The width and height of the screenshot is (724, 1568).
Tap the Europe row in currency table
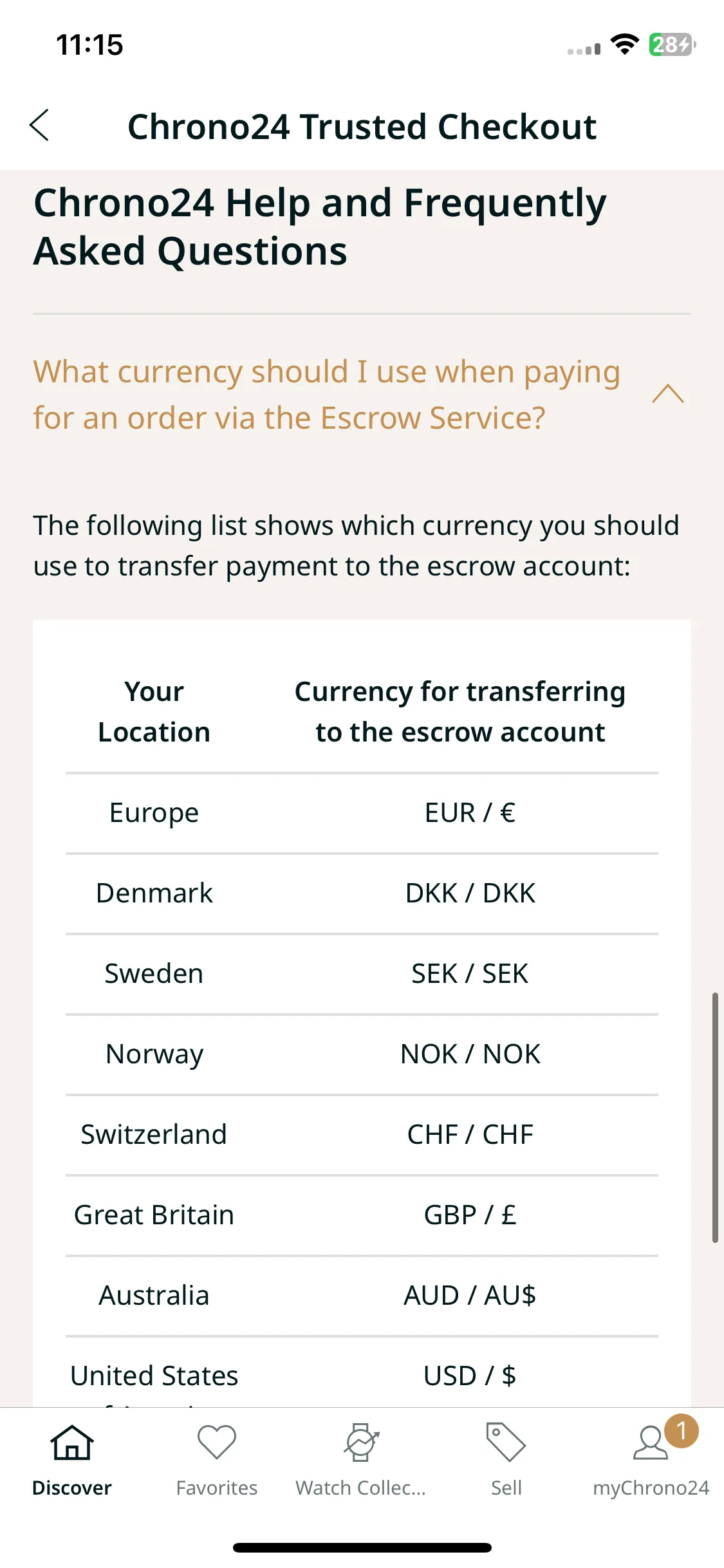coord(362,813)
